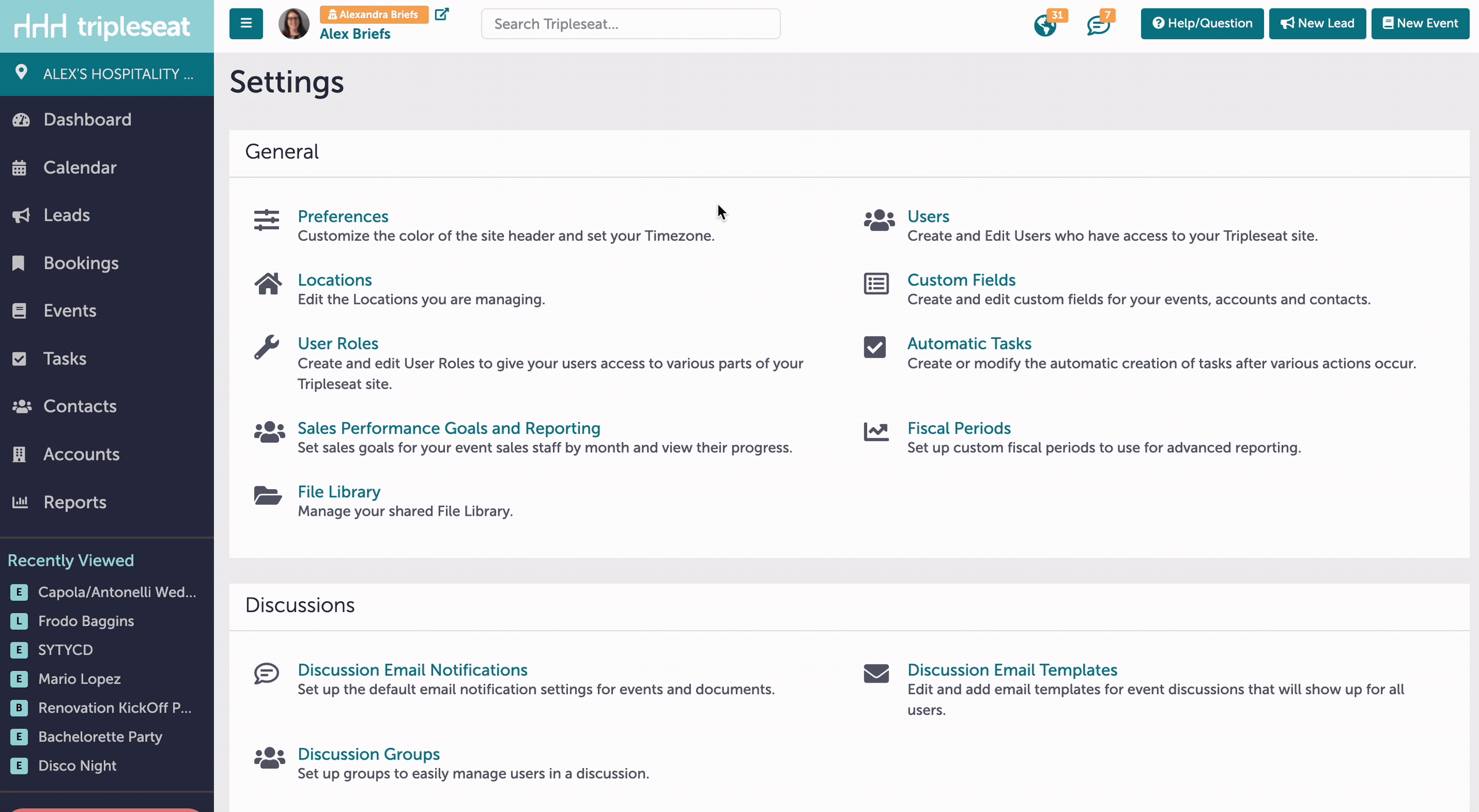Click the Contacts people icon in sidebar
The height and width of the screenshot is (812, 1479).
(22, 407)
